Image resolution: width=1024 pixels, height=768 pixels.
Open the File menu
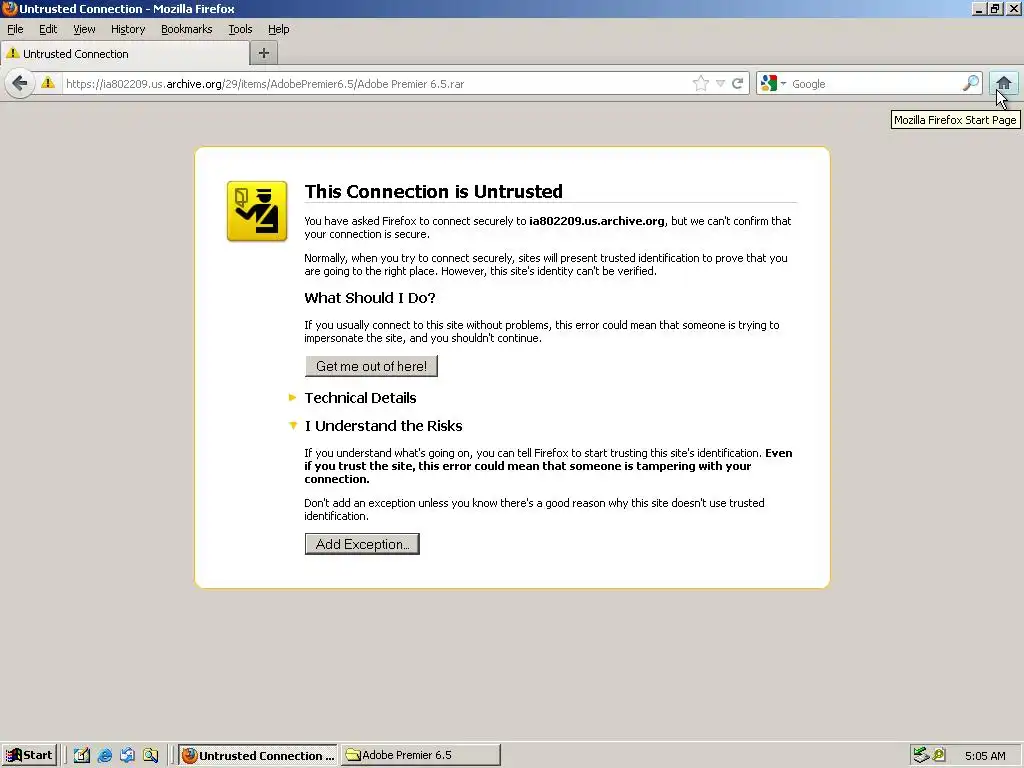pyautogui.click(x=15, y=29)
